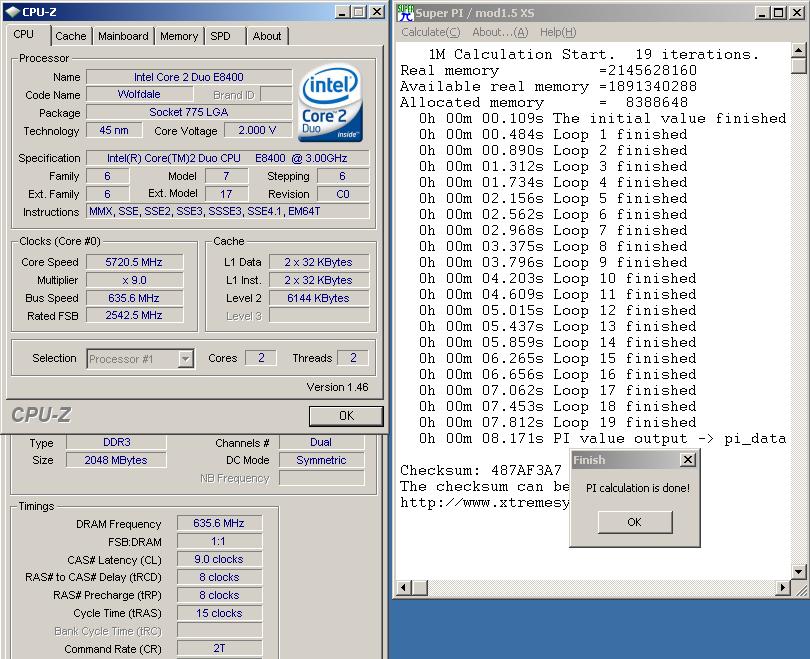This screenshot has width=810, height=659.
Task: Click the CAS# Latency value 9.0 clocks
Action: tap(220, 559)
